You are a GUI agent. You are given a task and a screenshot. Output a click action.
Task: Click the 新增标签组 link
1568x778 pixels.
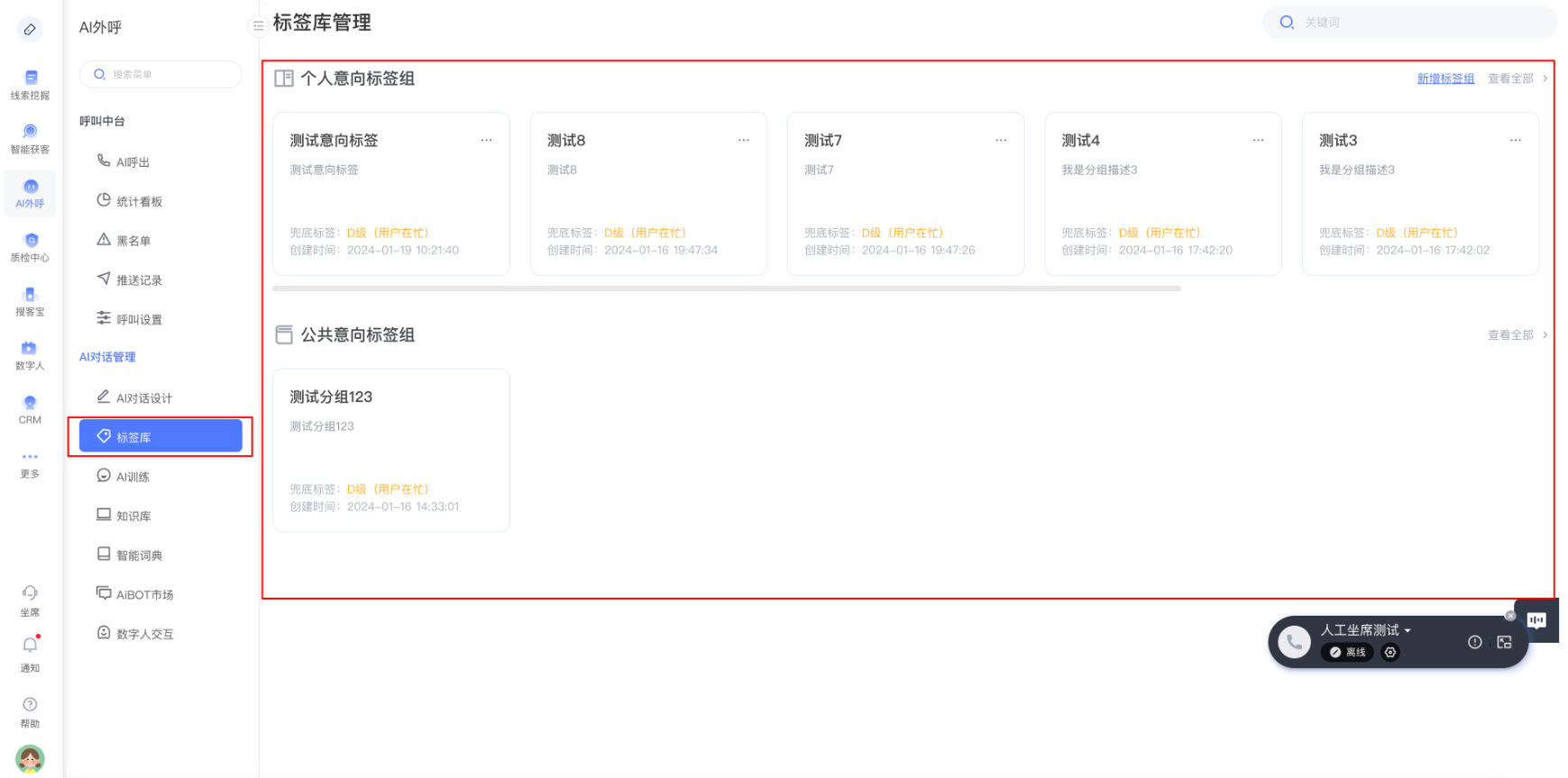pos(1444,78)
